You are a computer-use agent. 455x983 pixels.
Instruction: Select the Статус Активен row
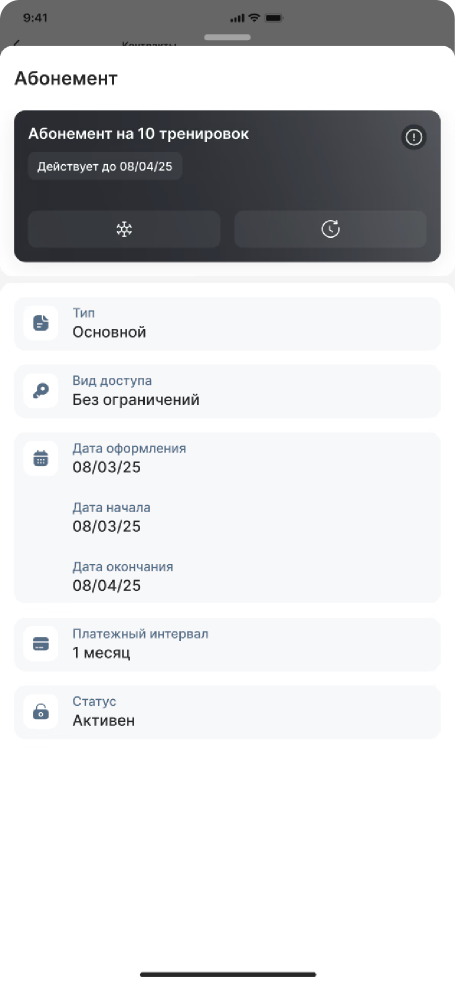228,712
